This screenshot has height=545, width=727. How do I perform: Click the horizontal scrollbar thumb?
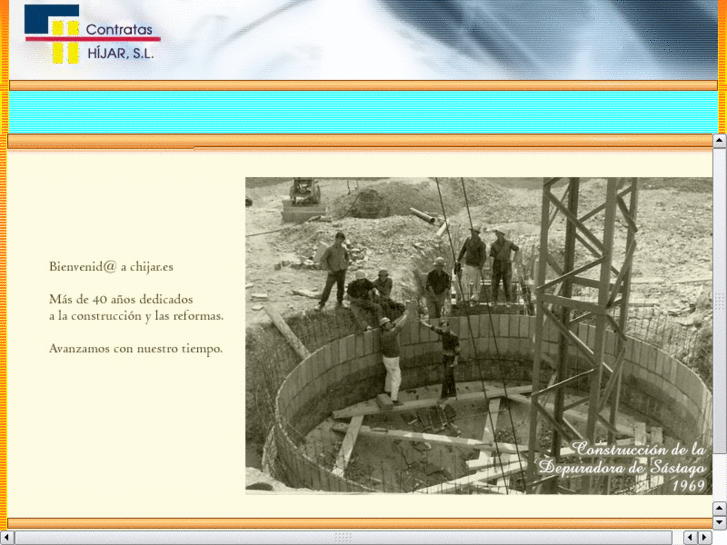pyautogui.click(x=343, y=538)
